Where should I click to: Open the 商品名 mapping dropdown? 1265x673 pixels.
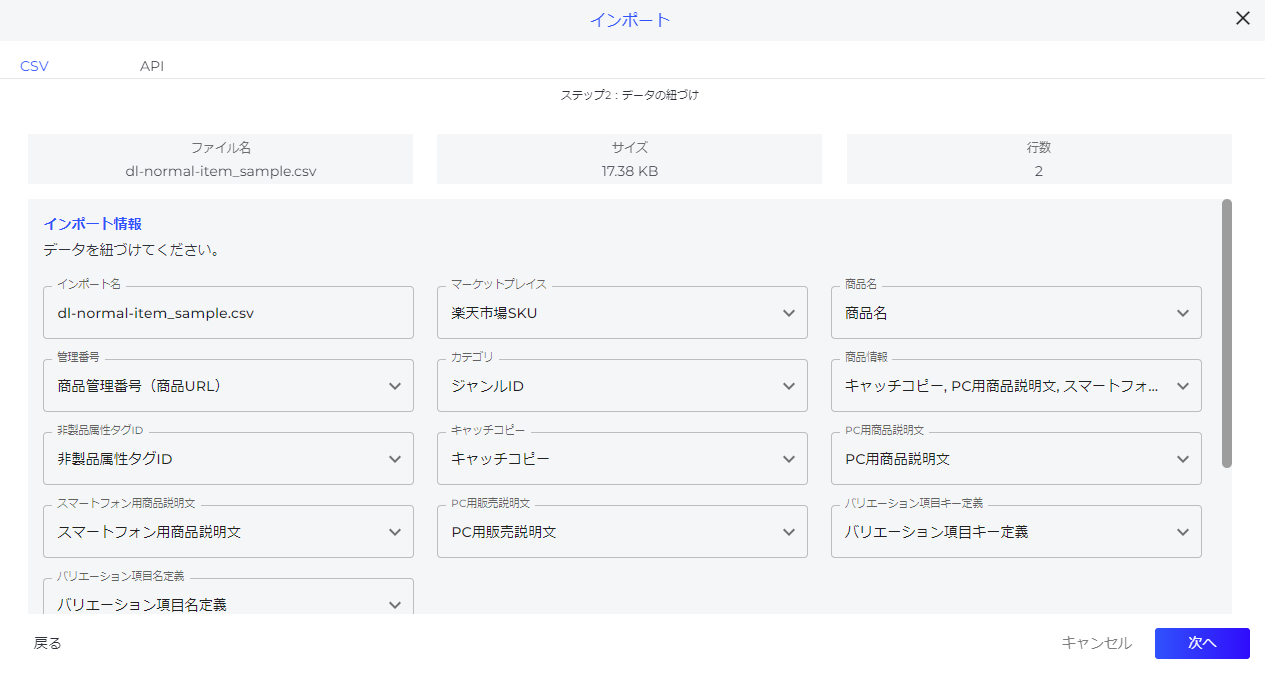click(x=1016, y=313)
